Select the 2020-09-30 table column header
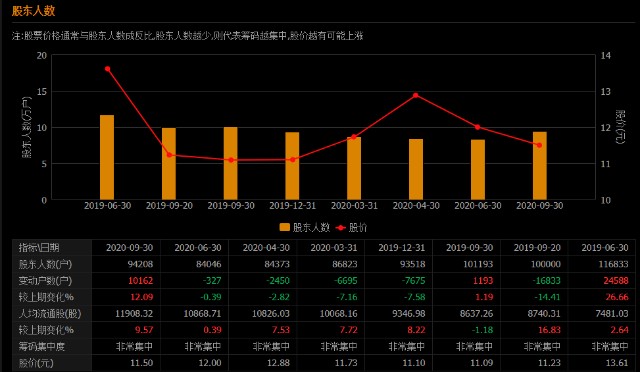640x372 pixels. point(129,247)
